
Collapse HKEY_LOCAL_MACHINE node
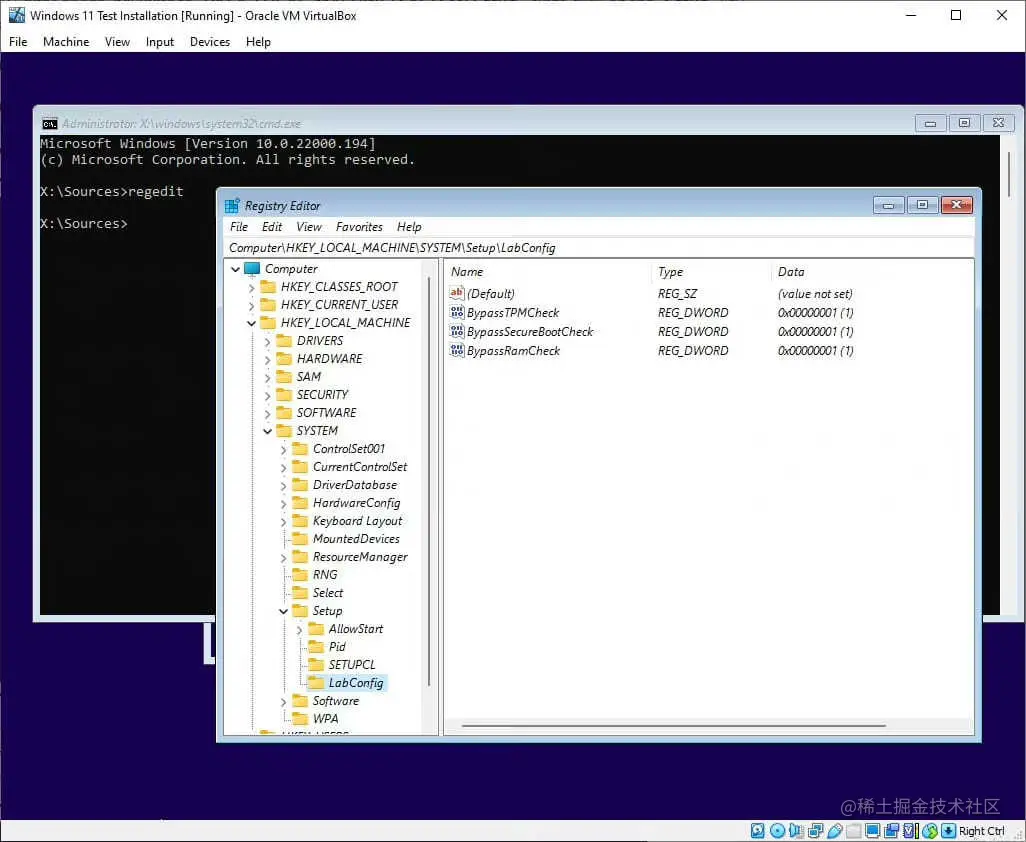[x=251, y=323]
